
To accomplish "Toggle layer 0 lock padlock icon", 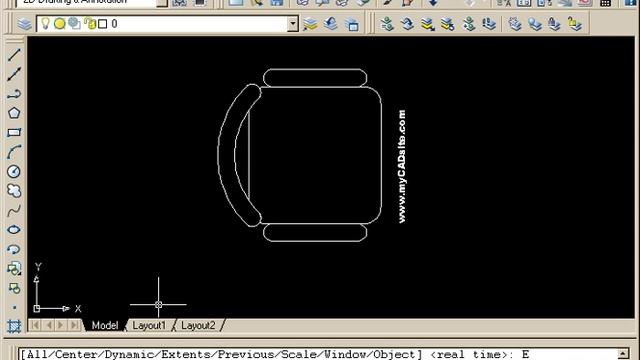I will [x=90, y=24].
